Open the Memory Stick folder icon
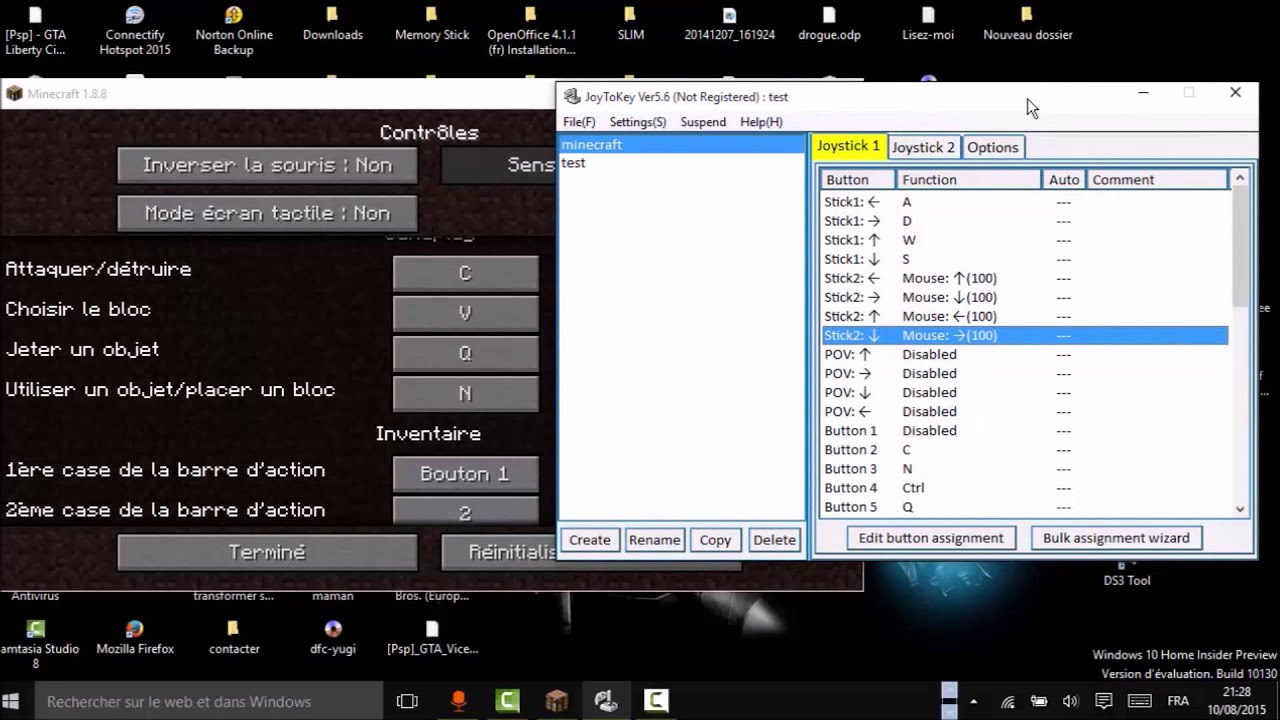The image size is (1280, 720). [431, 23]
